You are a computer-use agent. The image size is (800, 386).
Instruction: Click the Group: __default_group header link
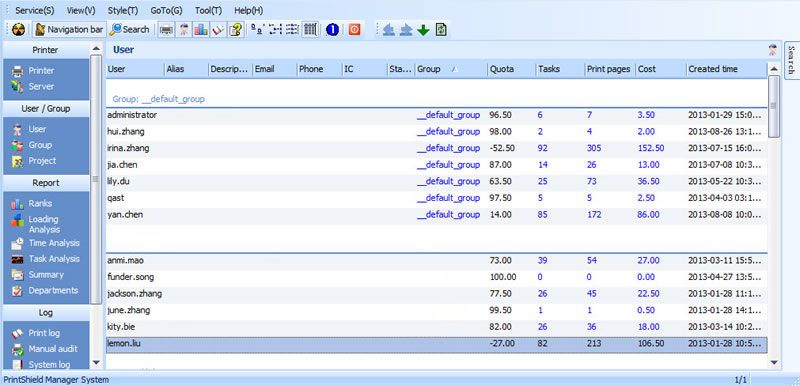159,99
